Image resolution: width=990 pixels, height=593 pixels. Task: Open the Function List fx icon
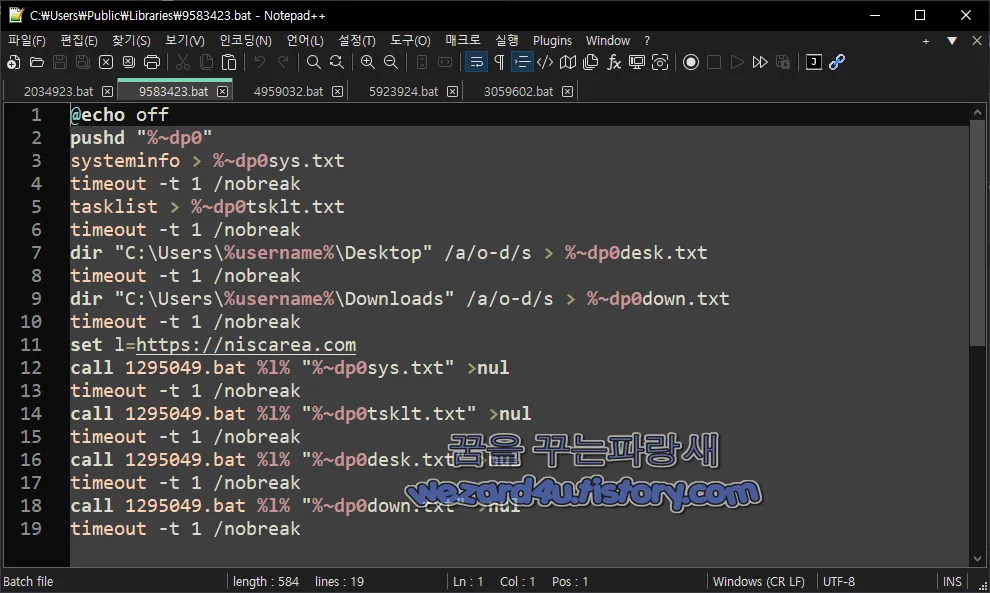click(x=614, y=62)
